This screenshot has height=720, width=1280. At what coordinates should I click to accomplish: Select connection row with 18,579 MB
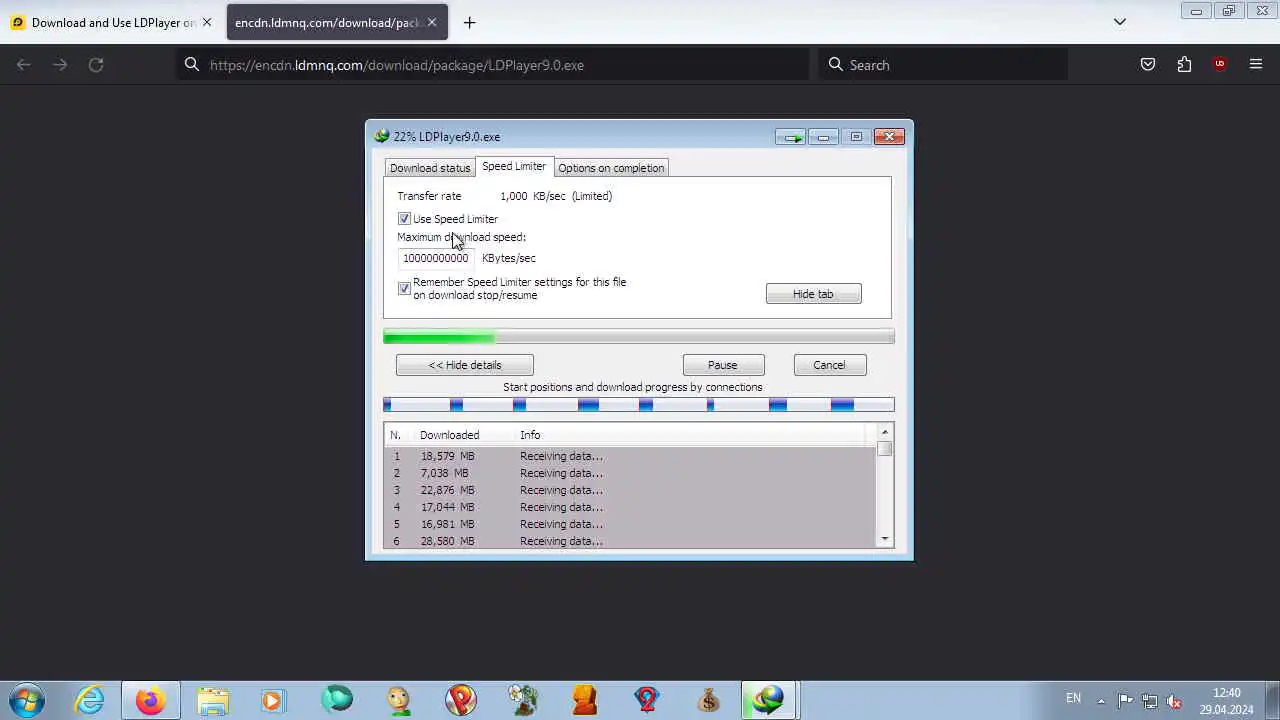tap(630, 456)
